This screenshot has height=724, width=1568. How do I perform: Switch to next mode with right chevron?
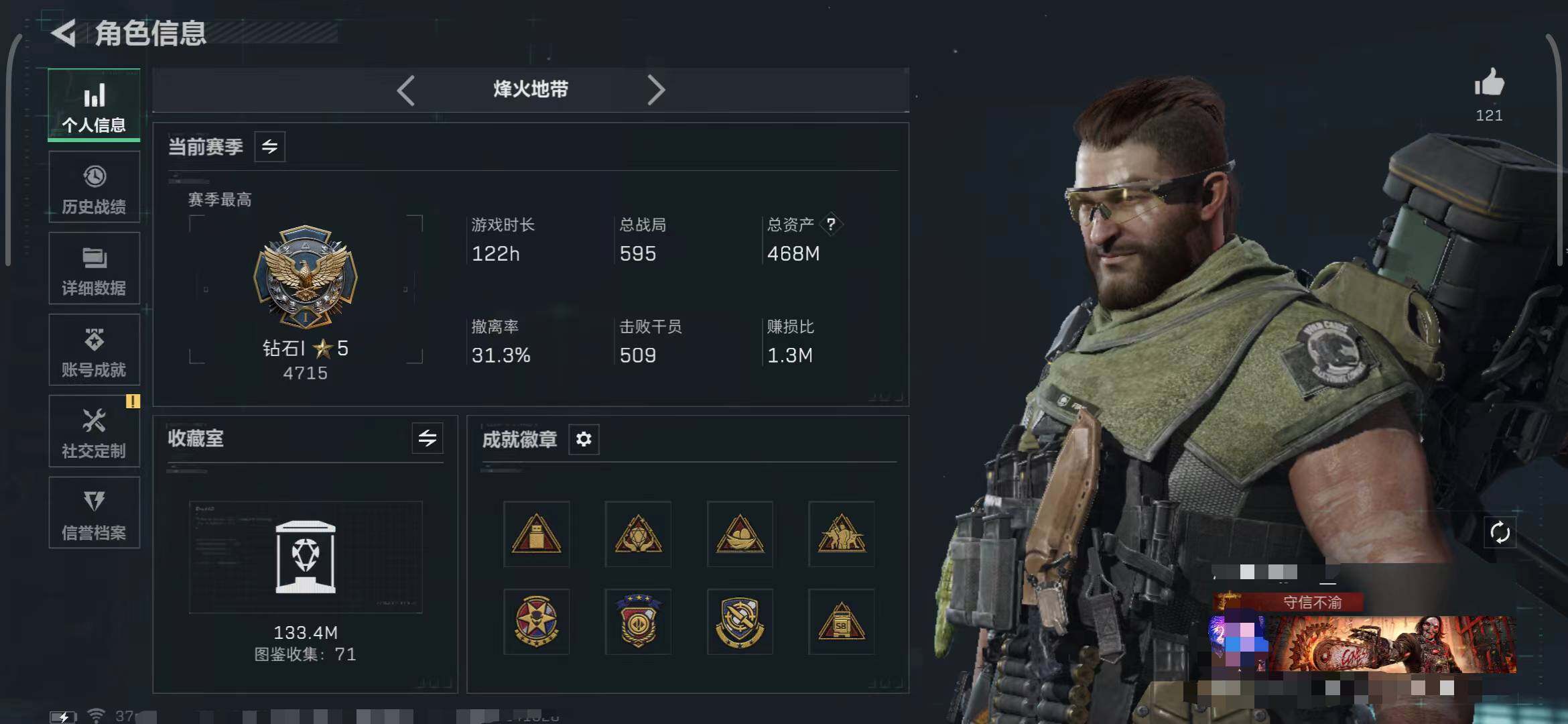tap(656, 90)
